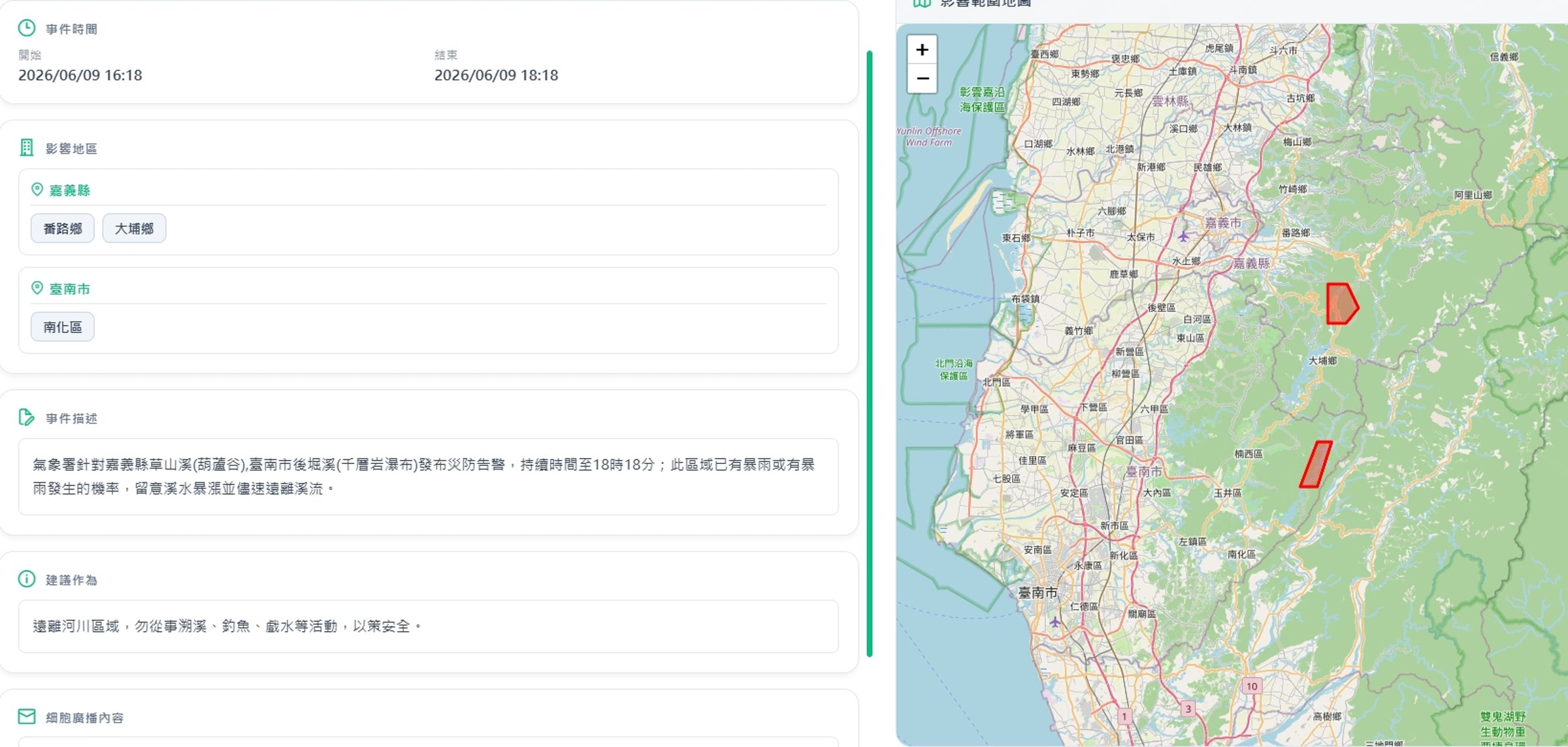Click the 臺南市 city label on the map

click(1037, 593)
